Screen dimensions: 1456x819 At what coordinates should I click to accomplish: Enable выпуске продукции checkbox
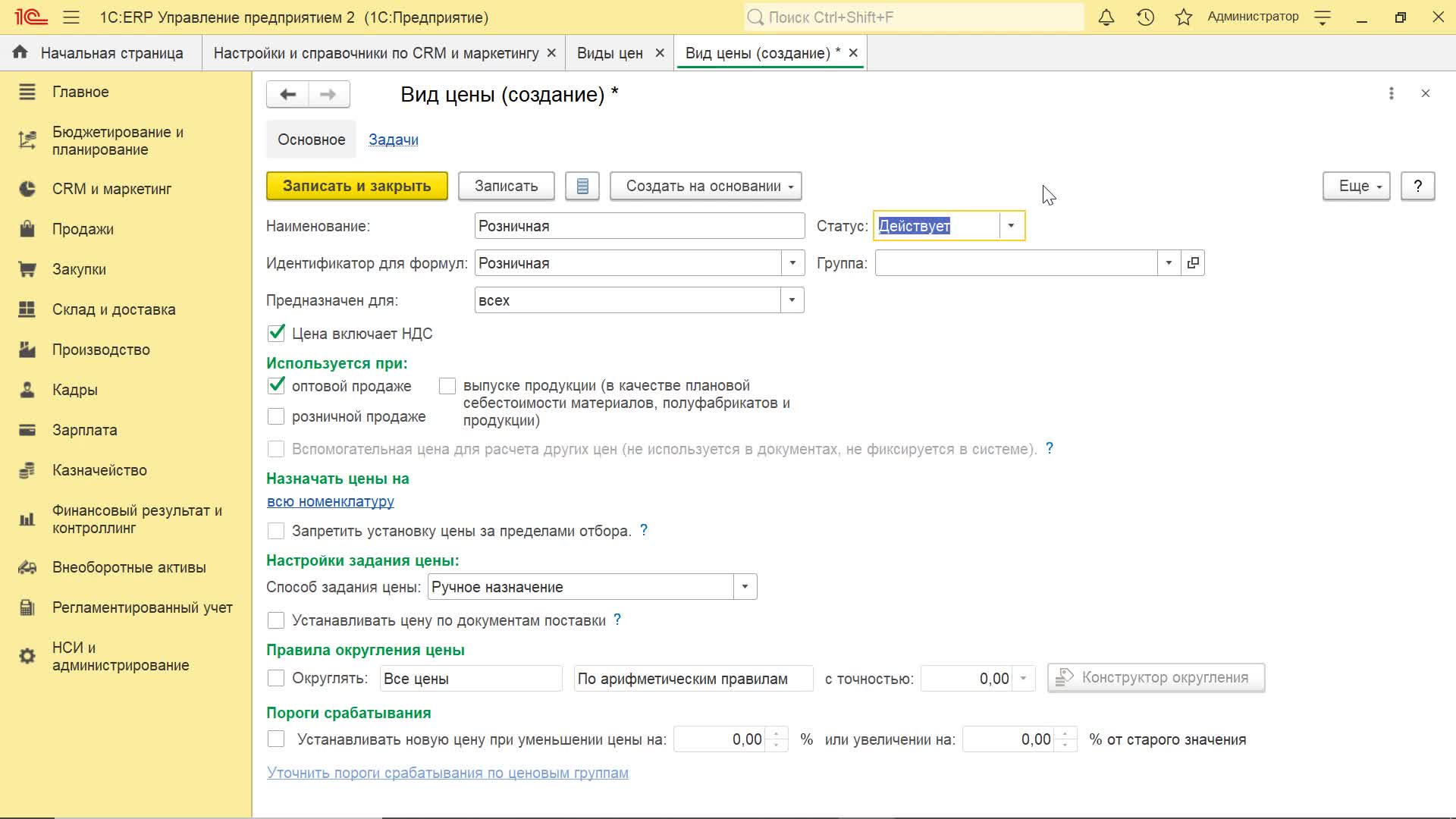pyautogui.click(x=447, y=386)
